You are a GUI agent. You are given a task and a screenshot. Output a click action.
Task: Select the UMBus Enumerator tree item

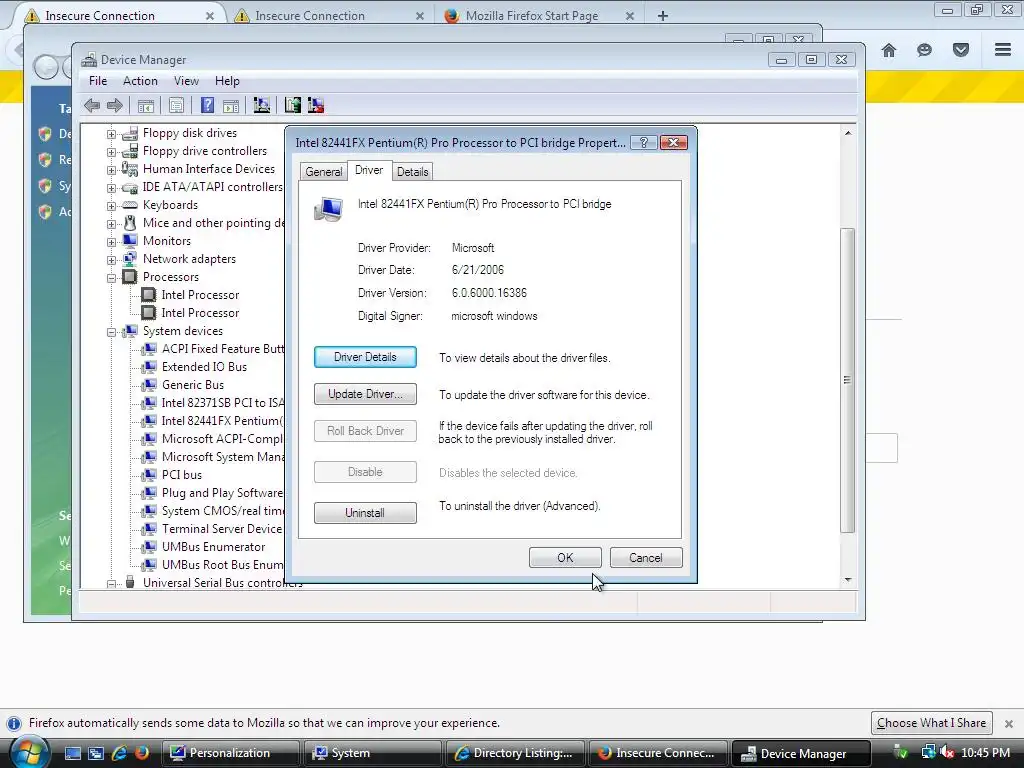(x=214, y=547)
